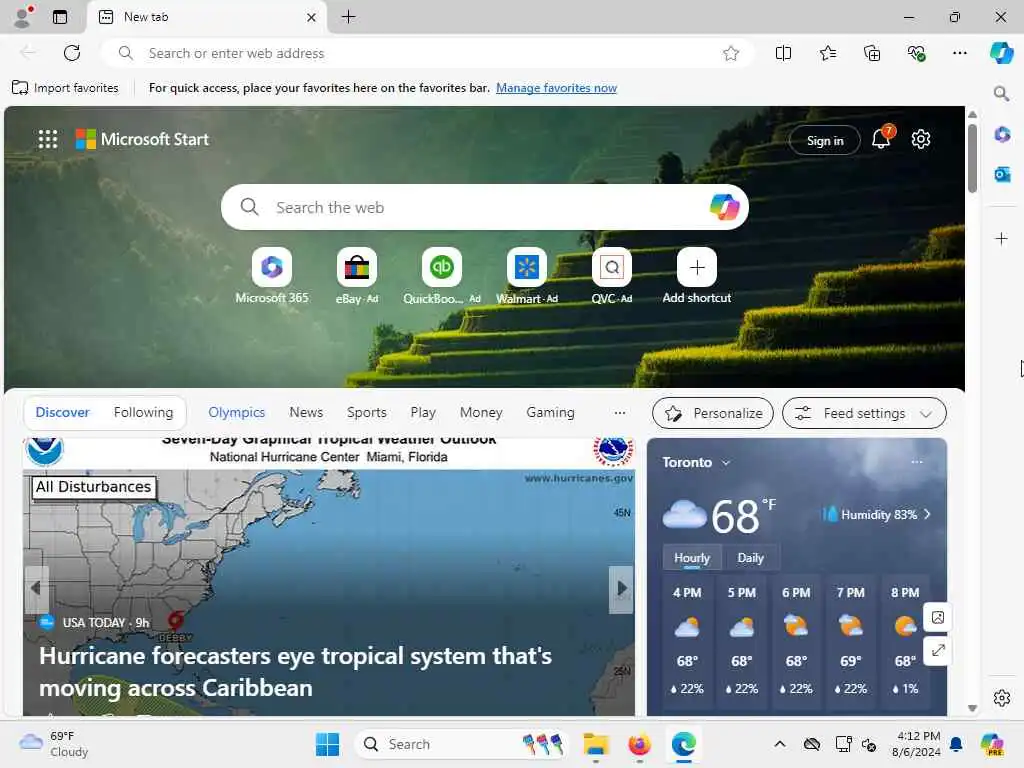Open the Microsoft 365 shortcut tile
This screenshot has height=768, width=1024.
coord(272,276)
